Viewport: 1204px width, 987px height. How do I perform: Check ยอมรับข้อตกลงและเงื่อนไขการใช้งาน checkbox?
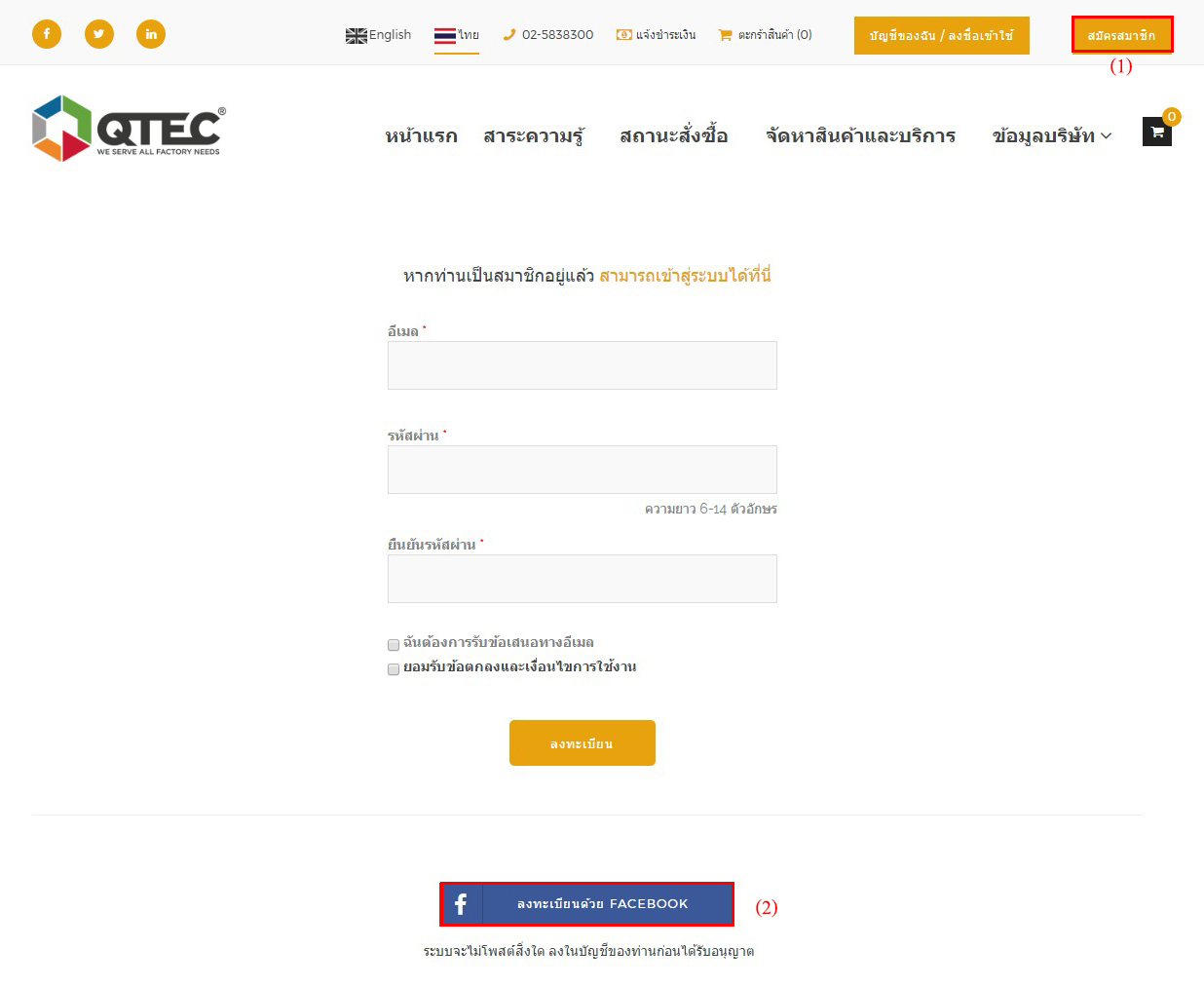(x=394, y=669)
